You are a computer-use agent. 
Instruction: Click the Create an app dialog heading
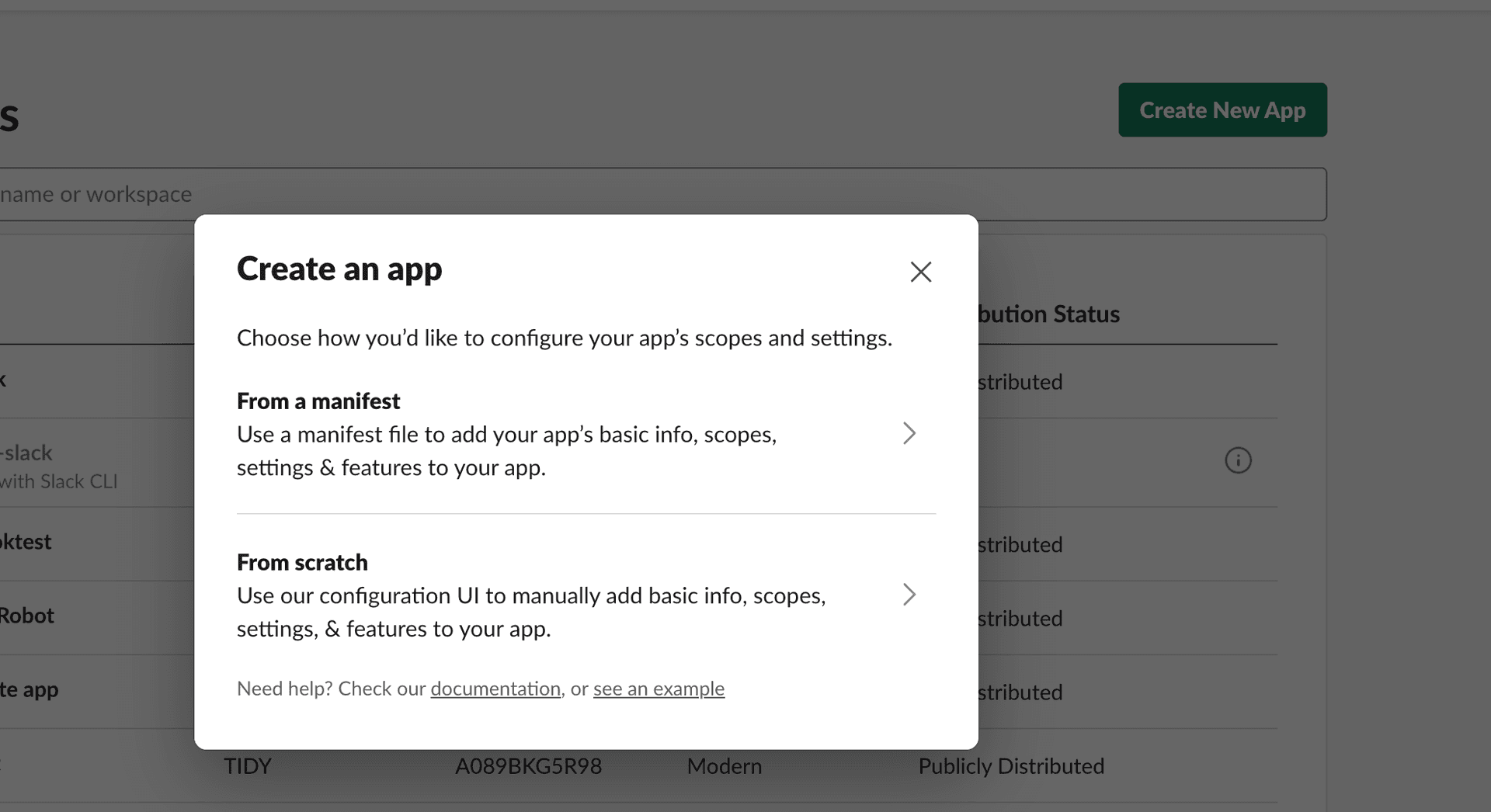point(339,269)
